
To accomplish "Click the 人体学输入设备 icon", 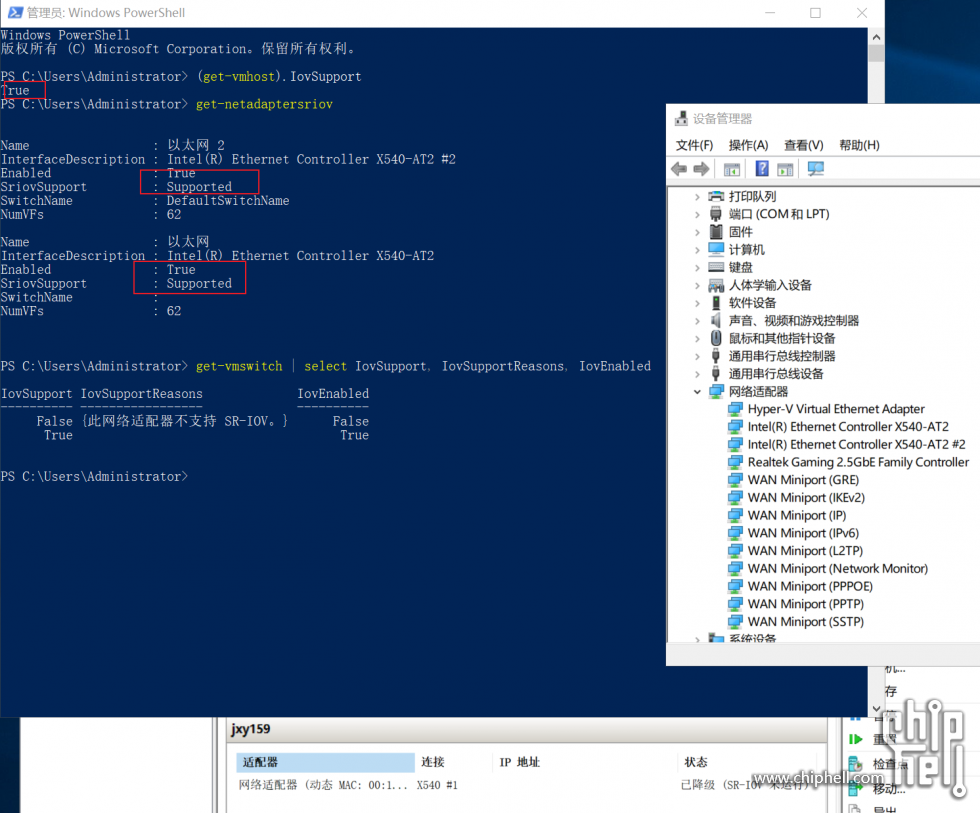I will [x=716, y=286].
